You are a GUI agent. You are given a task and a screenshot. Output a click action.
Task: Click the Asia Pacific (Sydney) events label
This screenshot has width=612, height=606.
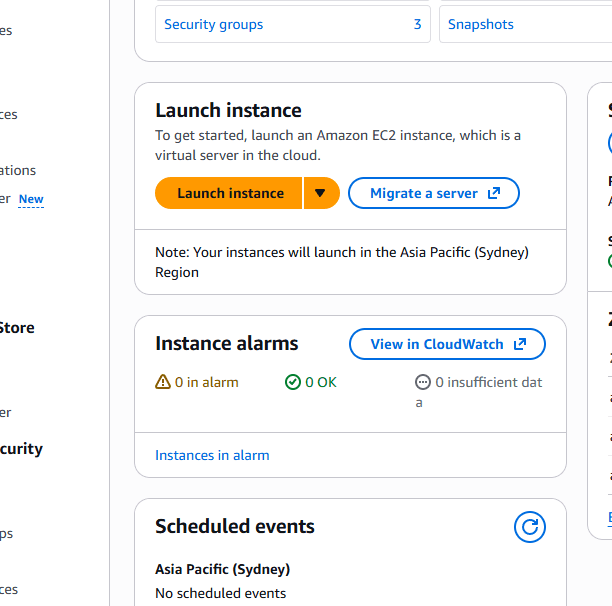pos(222,569)
